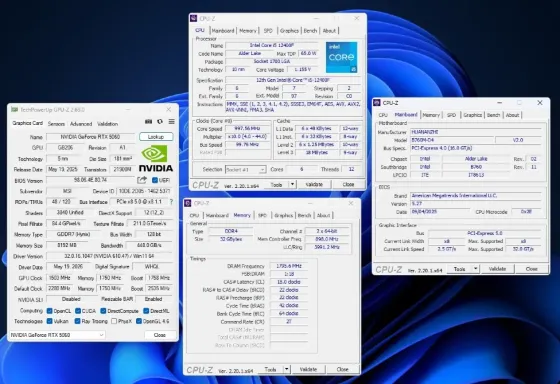Click the DDR4 memory type value
560x384 pixels.
point(231,231)
